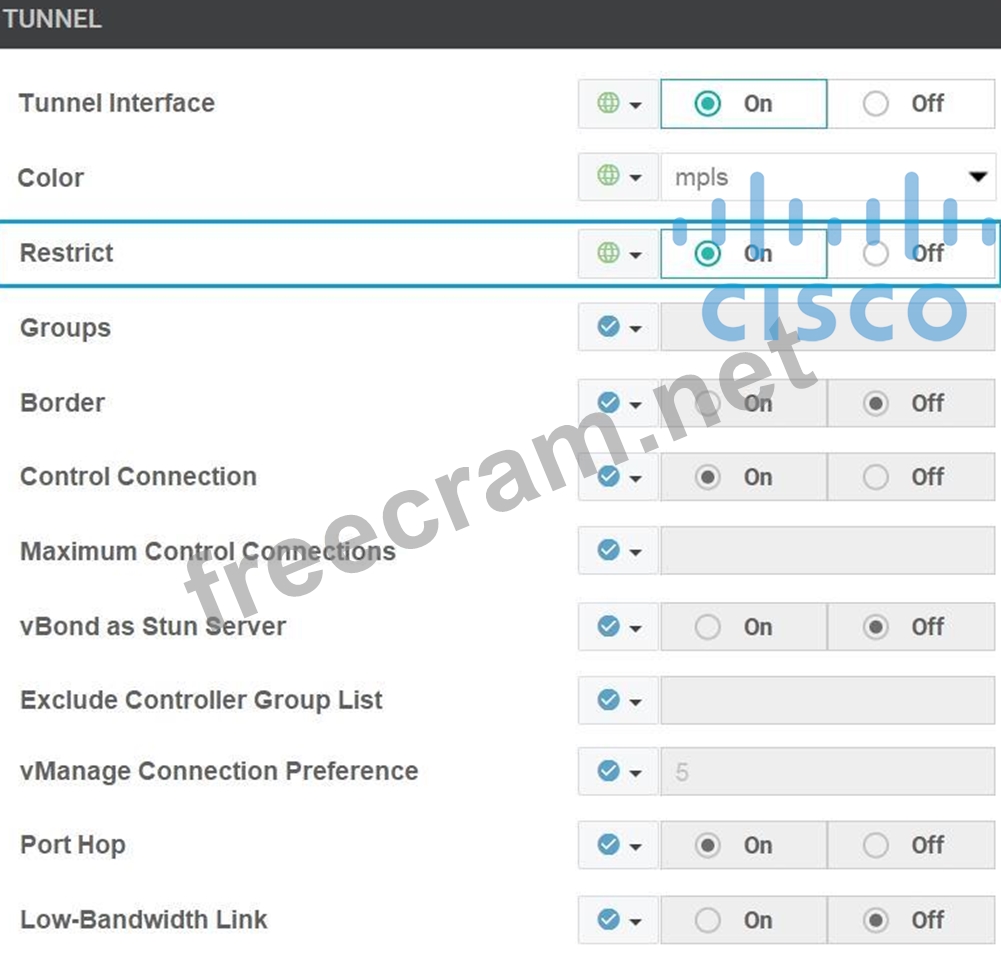
Task: Click the globe scope icon for Color
Action: 608,176
